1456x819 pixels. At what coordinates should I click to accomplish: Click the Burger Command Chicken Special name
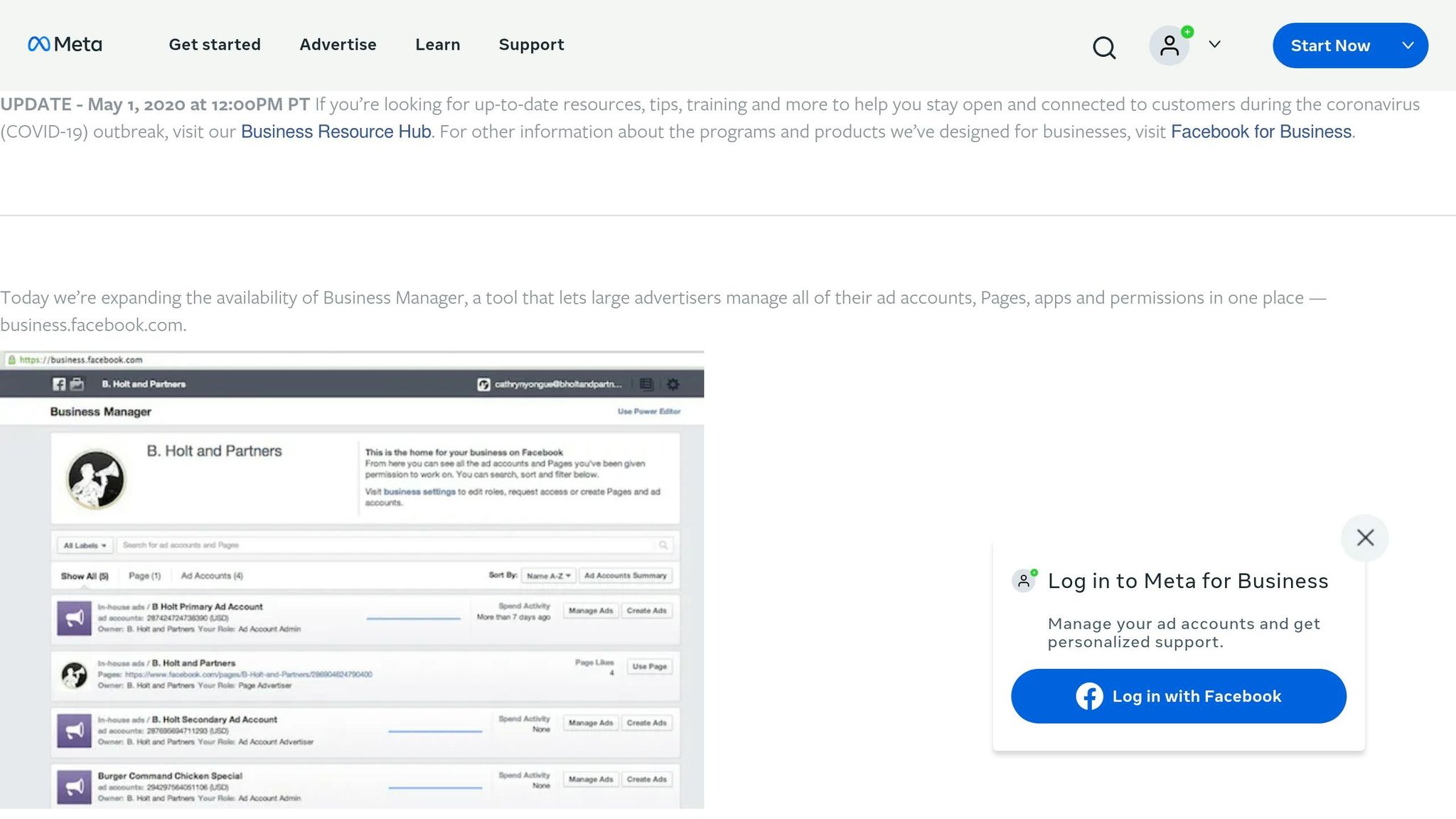170,776
